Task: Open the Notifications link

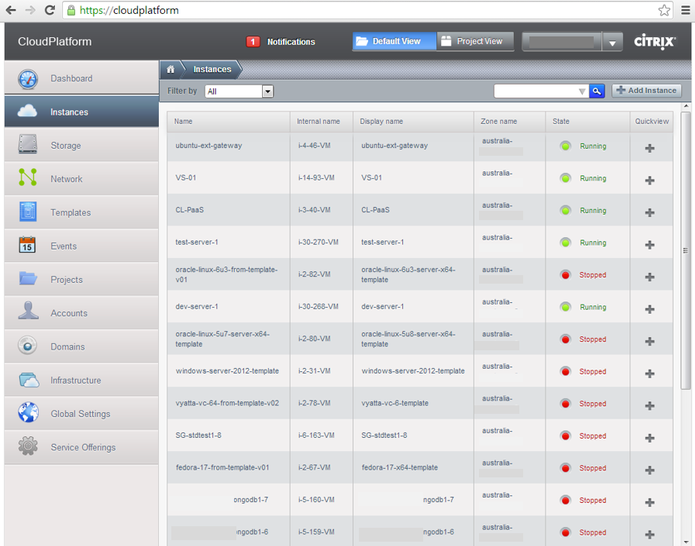Action: 291,42
